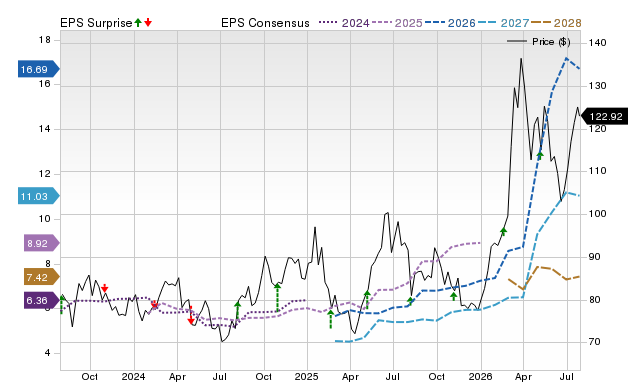Click the red down surprise arrow after Oct 2023
640x382 pixels.
coord(104,288)
